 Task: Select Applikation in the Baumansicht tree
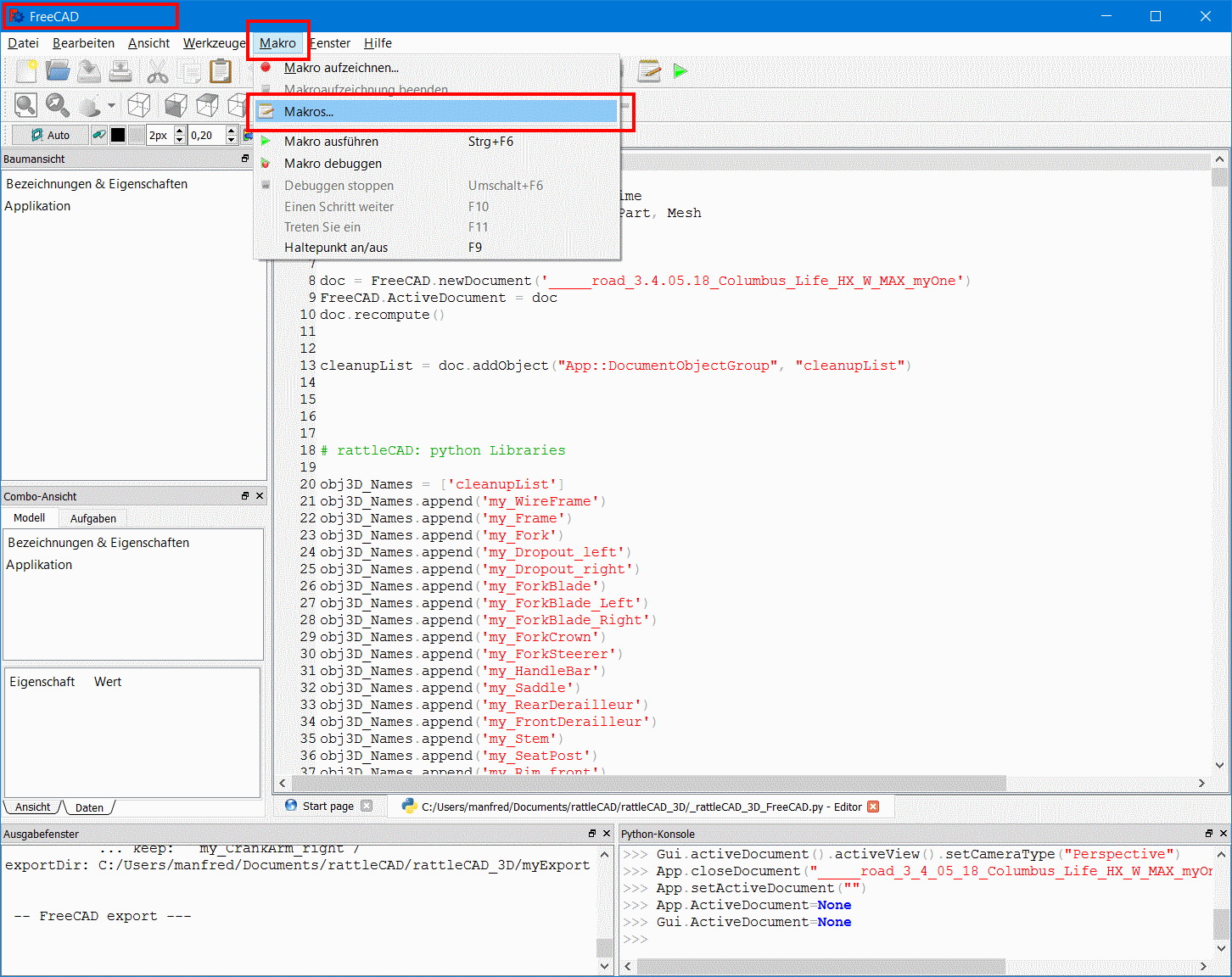37,206
